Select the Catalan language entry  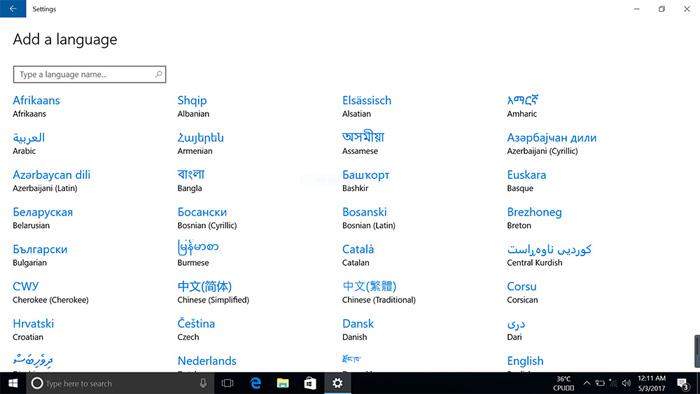pyautogui.click(x=358, y=255)
